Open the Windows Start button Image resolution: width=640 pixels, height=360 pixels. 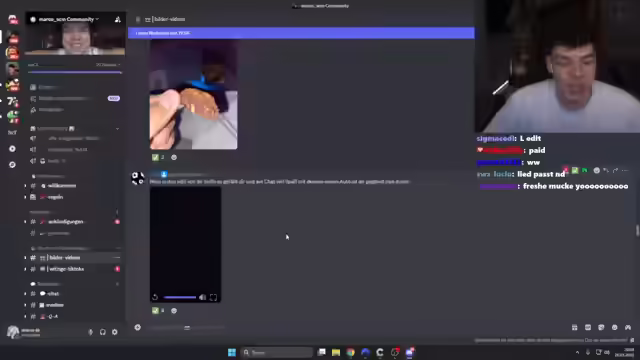pyautogui.click(x=232, y=352)
